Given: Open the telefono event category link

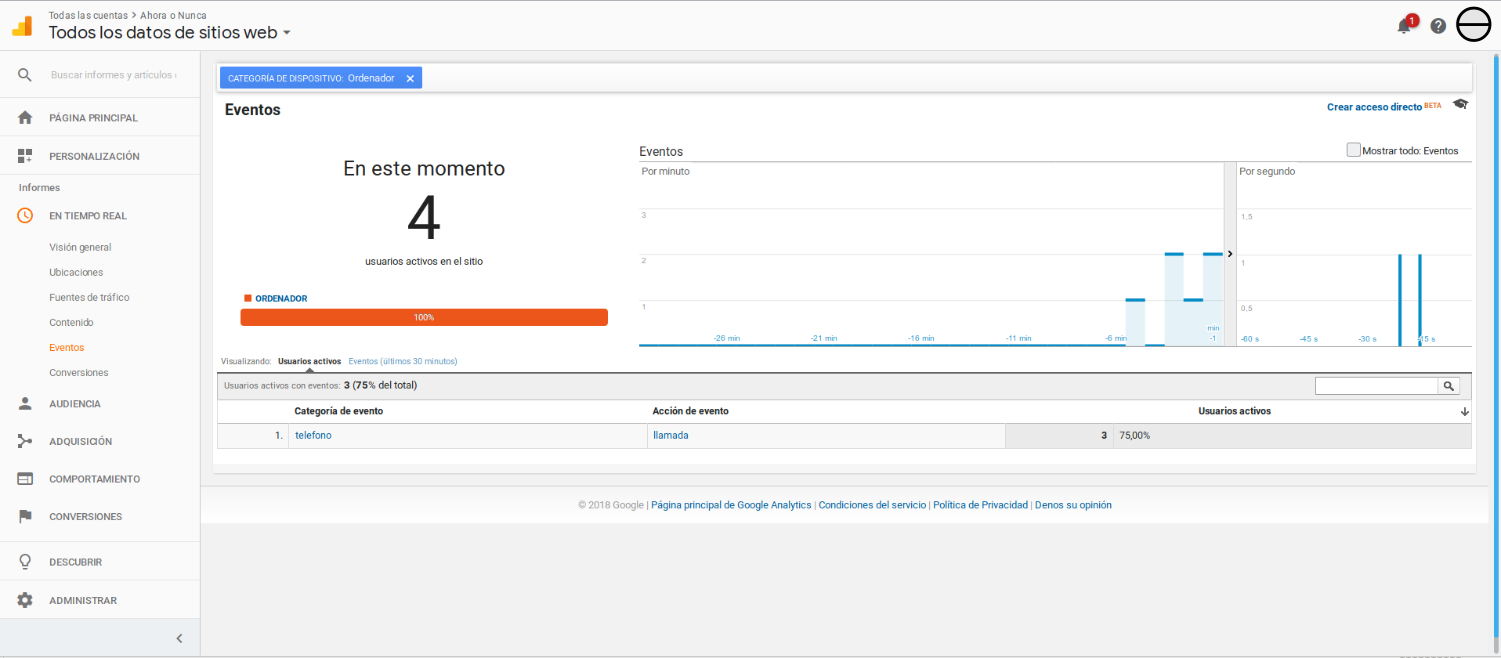Looking at the screenshot, I should point(313,436).
